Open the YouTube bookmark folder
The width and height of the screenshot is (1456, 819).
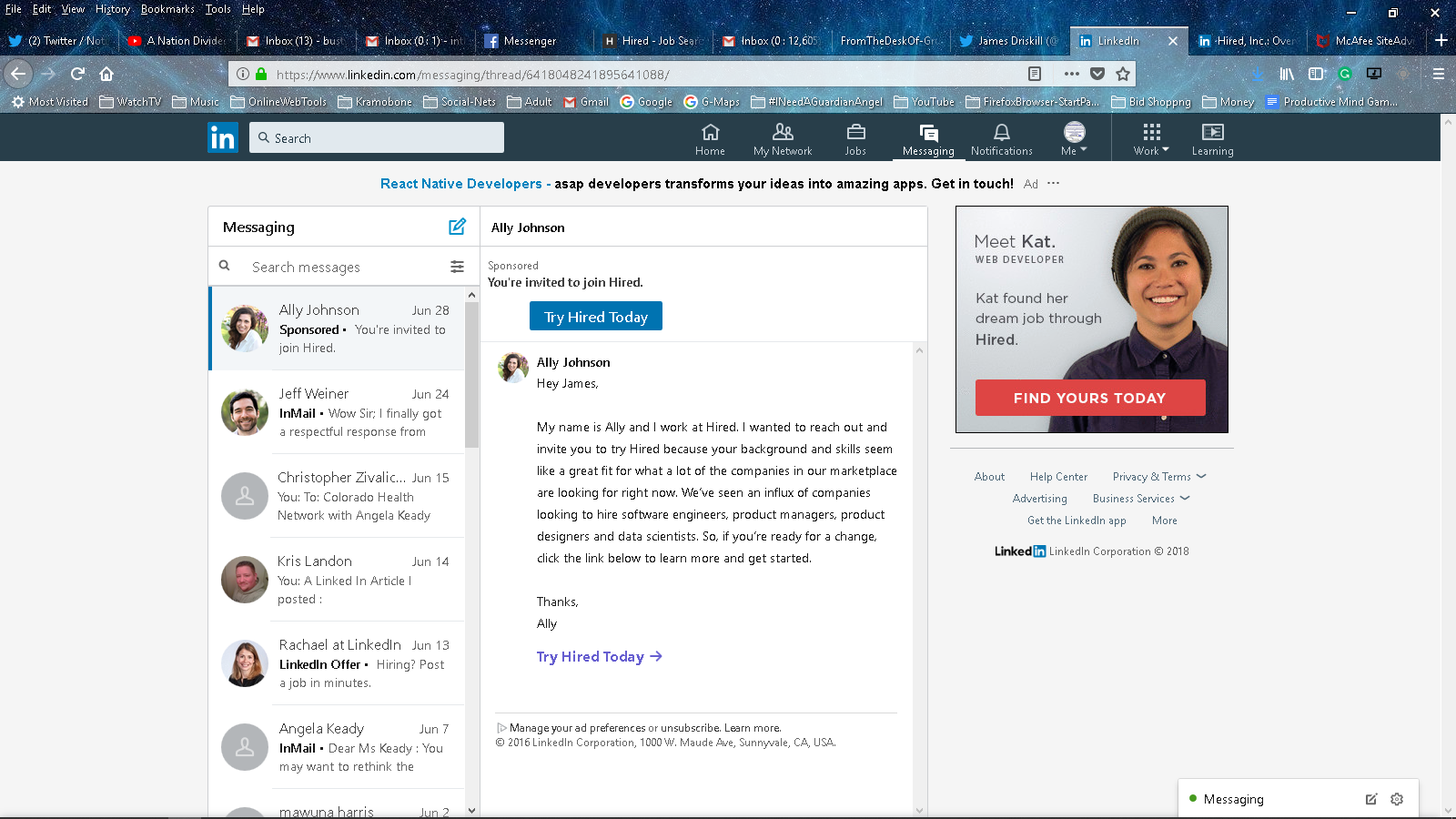pyautogui.click(x=925, y=102)
